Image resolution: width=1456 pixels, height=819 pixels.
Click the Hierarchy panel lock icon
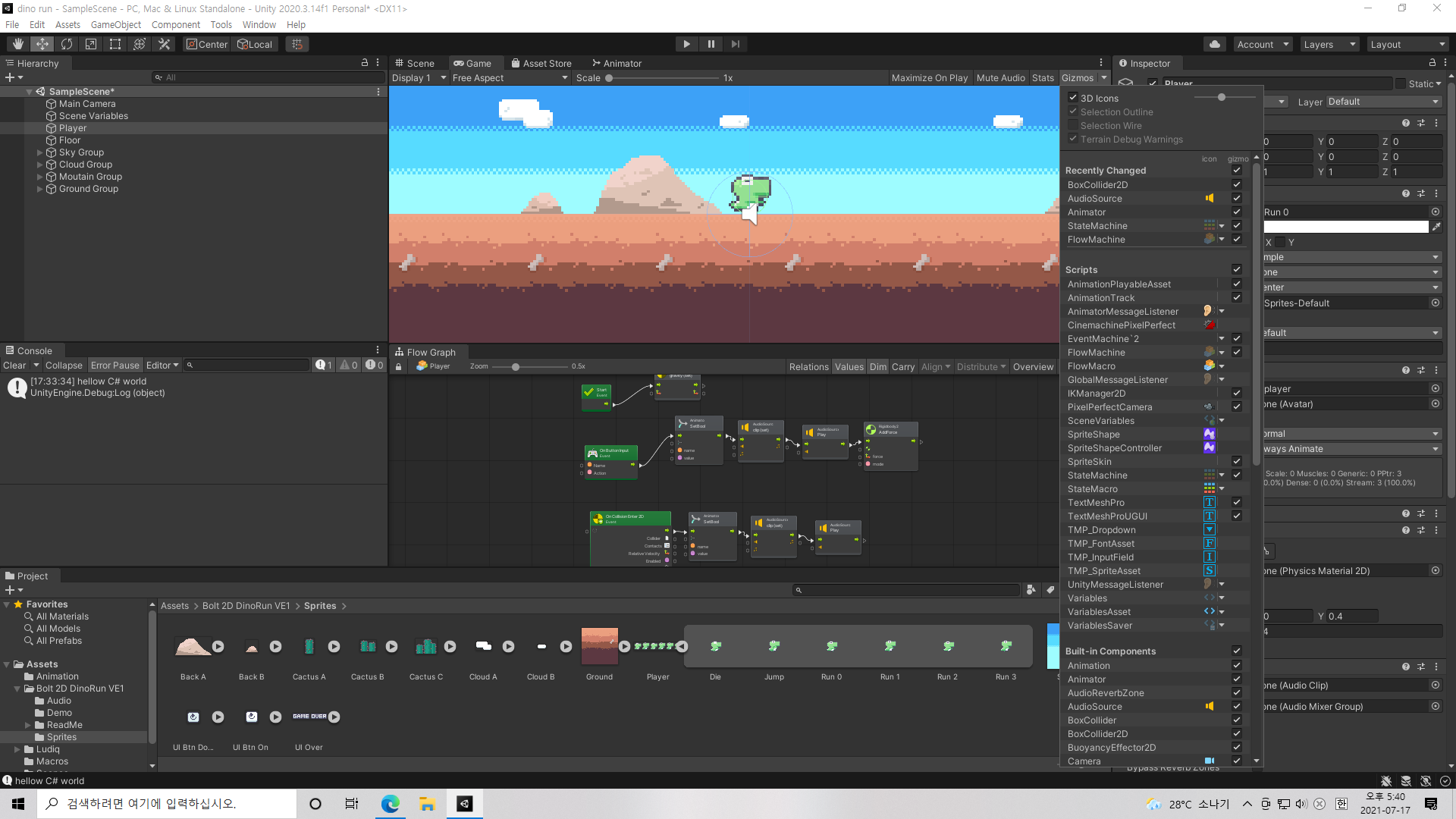coord(365,63)
